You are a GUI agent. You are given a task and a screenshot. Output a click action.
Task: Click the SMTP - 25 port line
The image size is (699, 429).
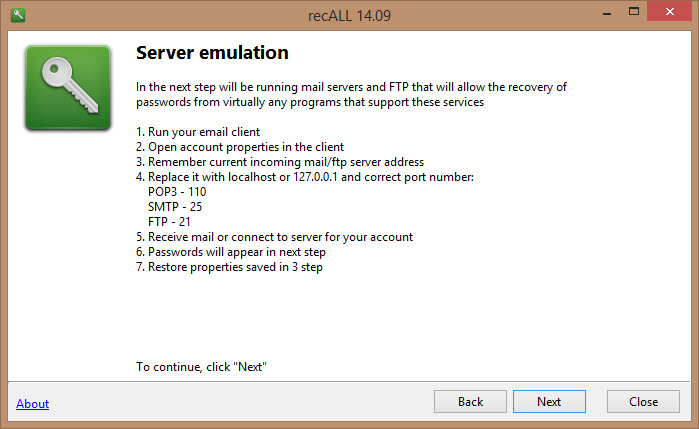pos(175,207)
